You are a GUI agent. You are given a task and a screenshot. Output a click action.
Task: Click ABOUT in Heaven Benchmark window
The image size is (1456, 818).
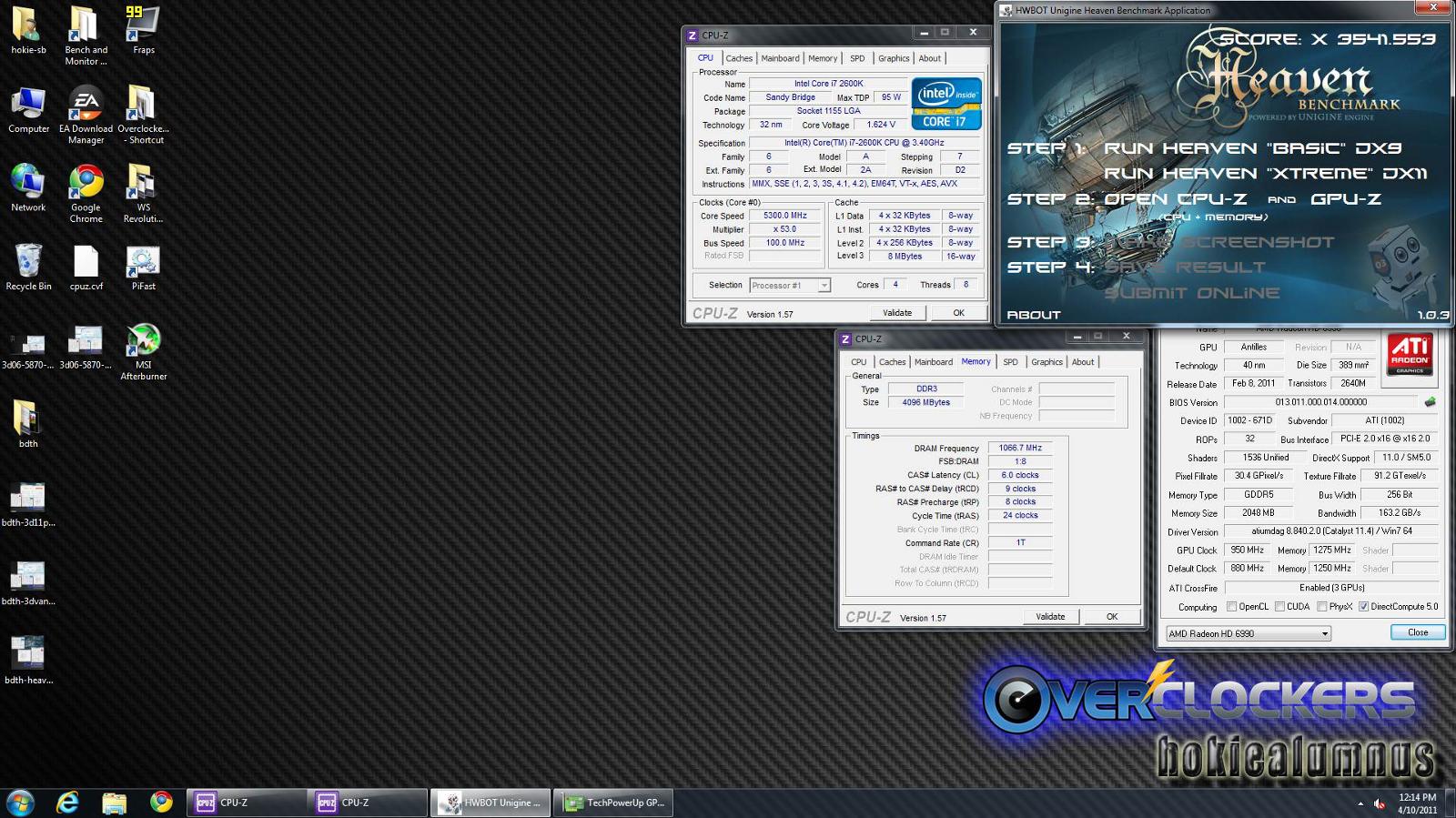pyautogui.click(x=1034, y=315)
